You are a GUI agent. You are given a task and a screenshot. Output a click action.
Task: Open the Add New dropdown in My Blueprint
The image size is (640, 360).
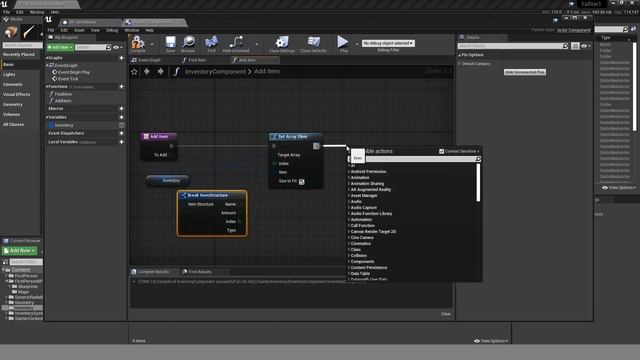[60, 47]
